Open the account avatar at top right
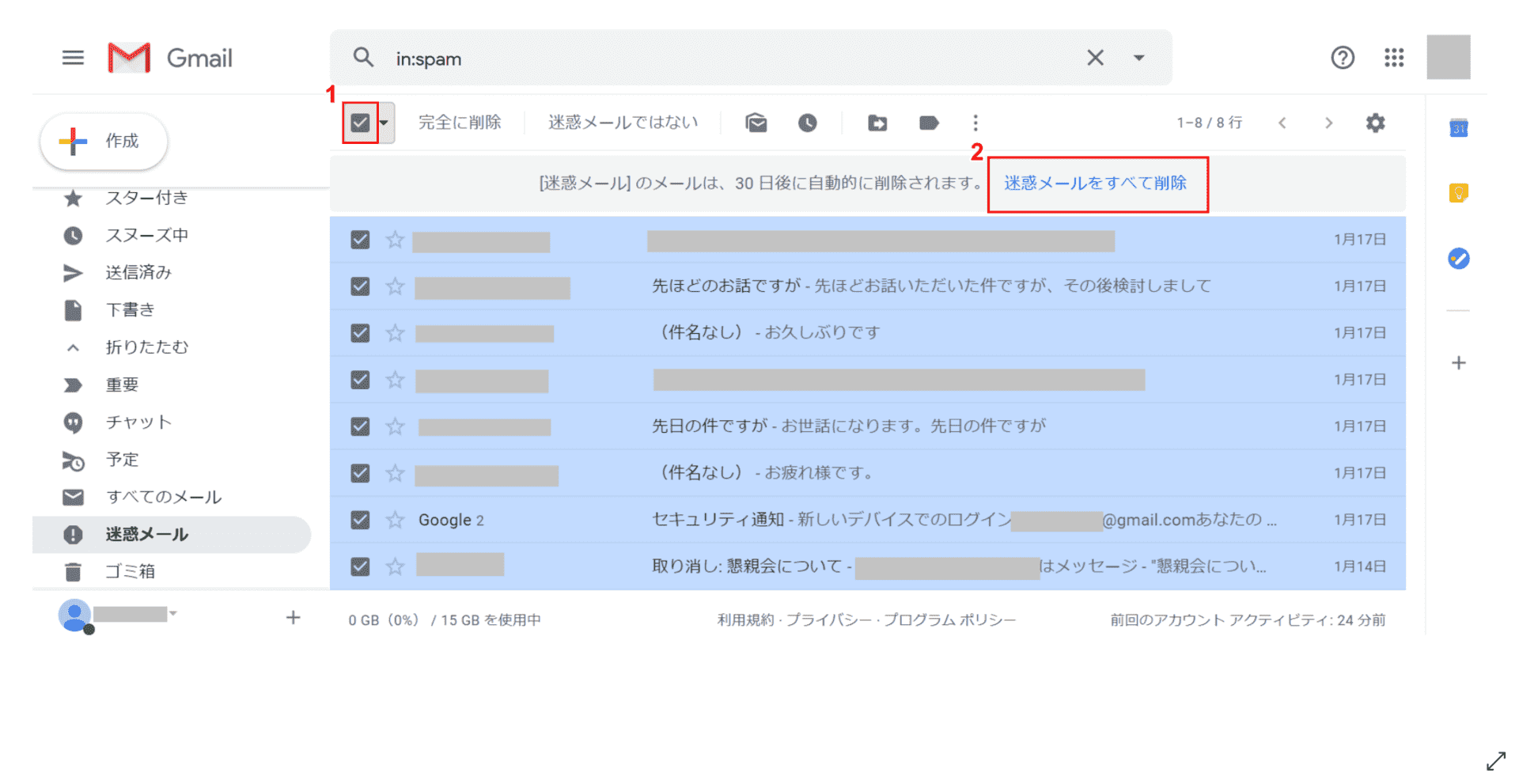This screenshot has height=784, width=1519. pos(1449,57)
